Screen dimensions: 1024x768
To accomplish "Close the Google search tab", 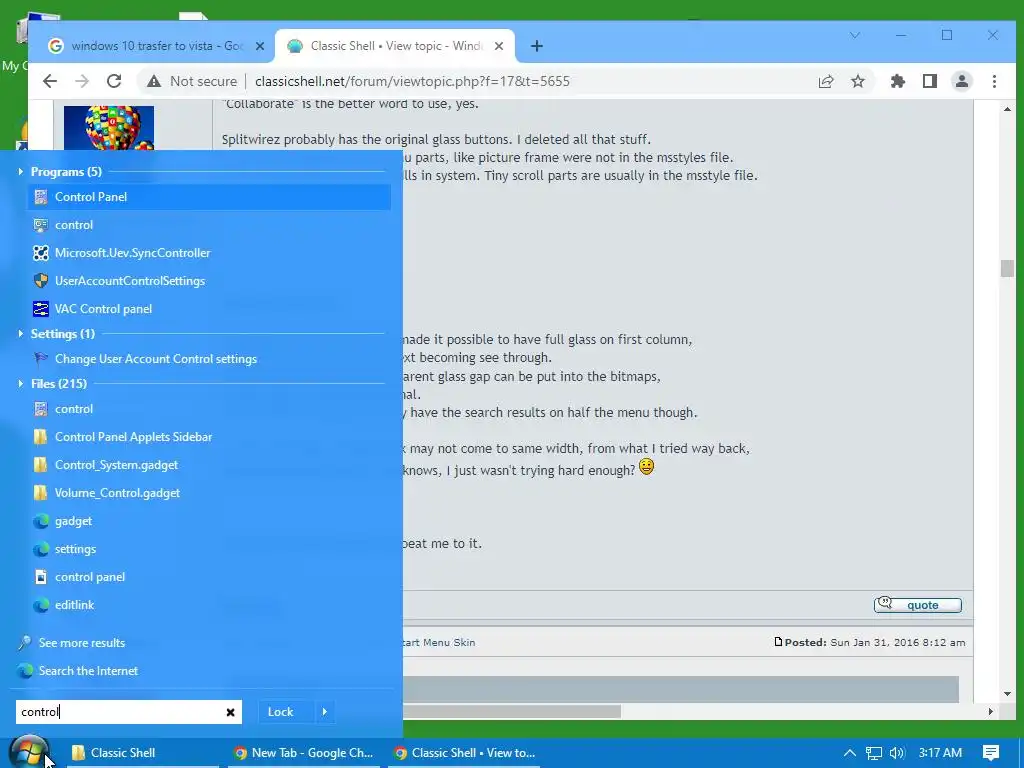I will point(260,46).
